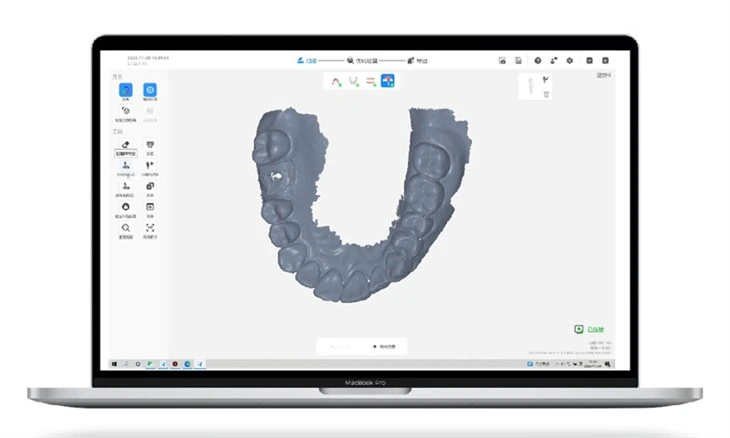The height and width of the screenshot is (438, 730).
Task: Click the circular arrow clock icon in left panel
Action: click(126, 111)
